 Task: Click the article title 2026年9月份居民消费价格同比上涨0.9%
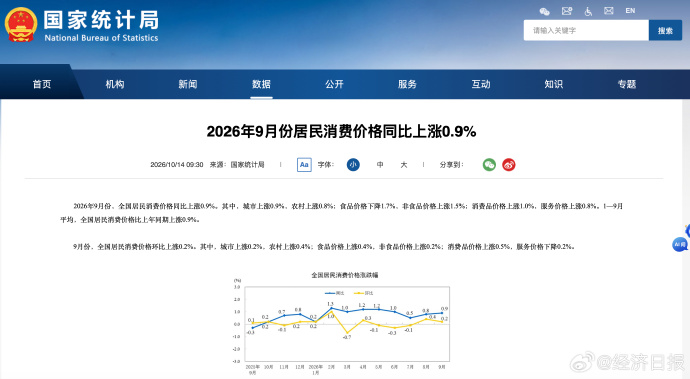pos(341,131)
